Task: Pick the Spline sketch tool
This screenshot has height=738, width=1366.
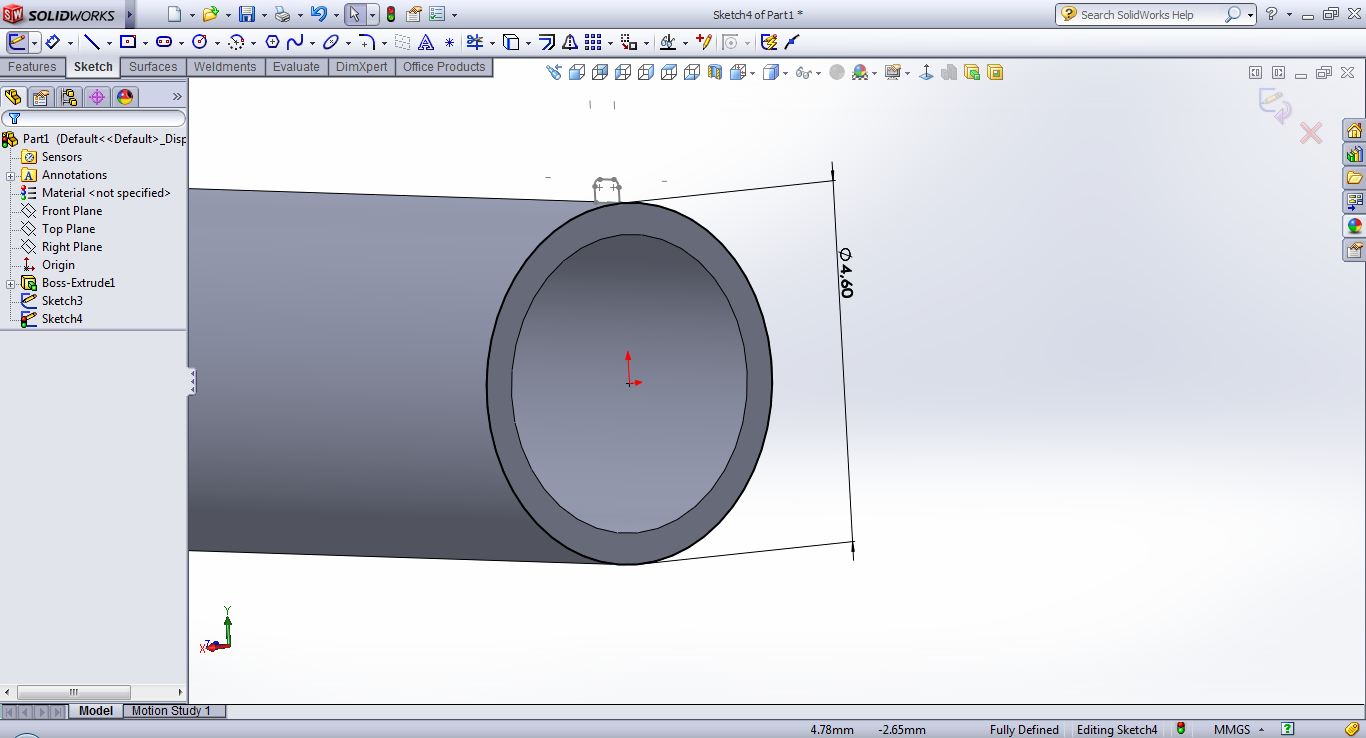Action: click(x=295, y=42)
